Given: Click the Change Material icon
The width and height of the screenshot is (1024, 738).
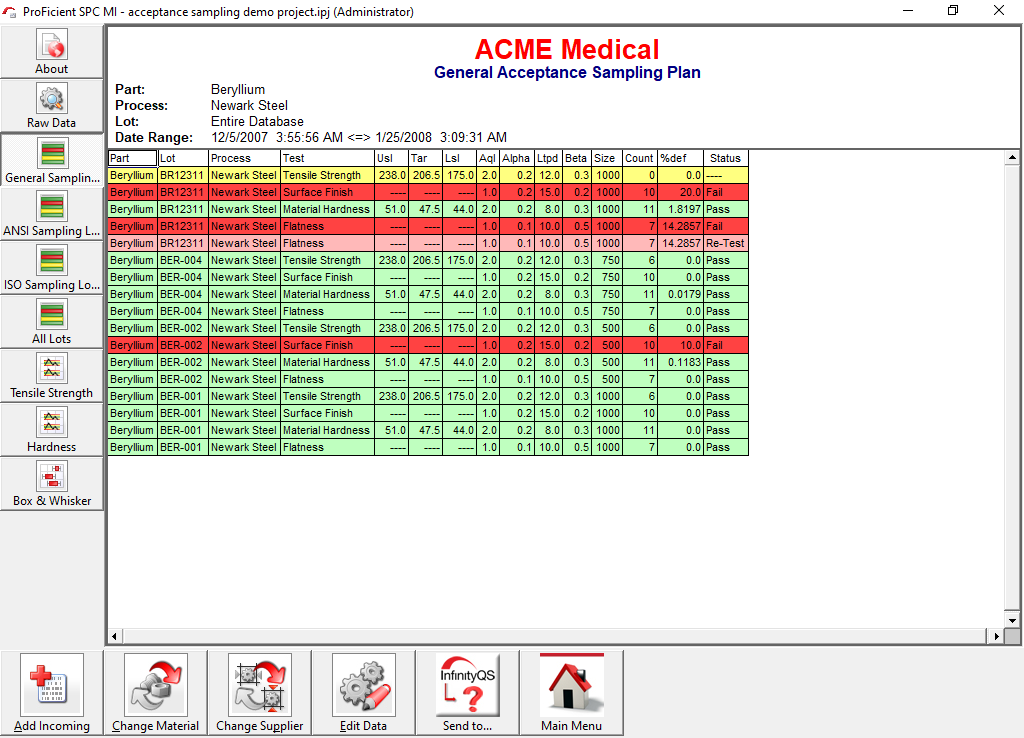Looking at the screenshot, I should [x=155, y=684].
